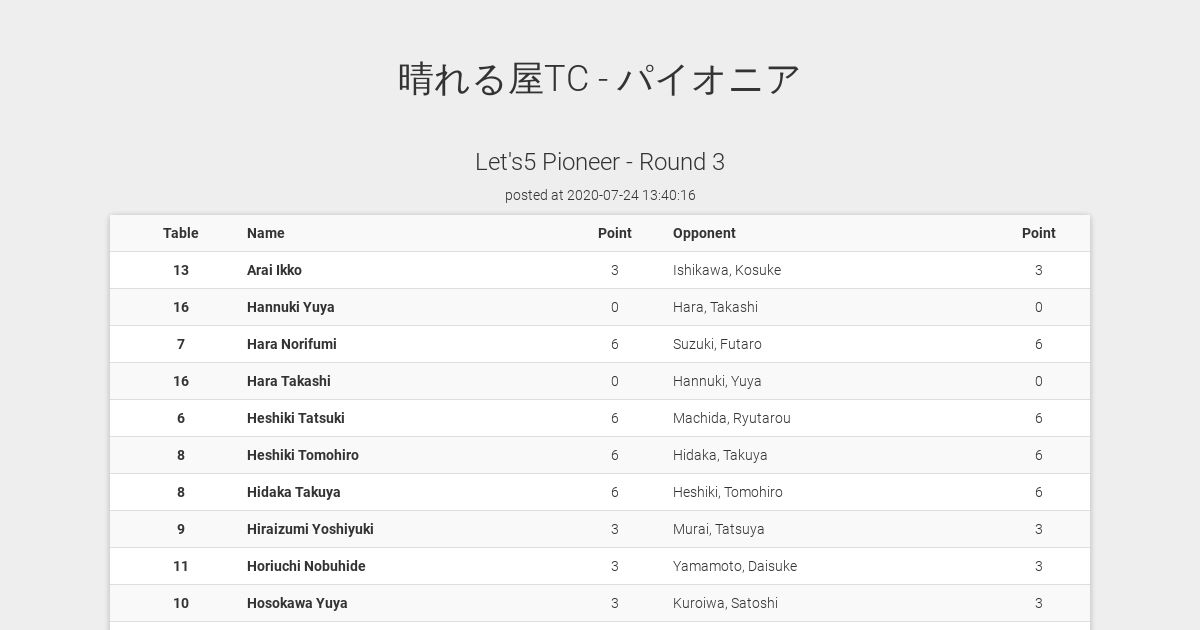Image resolution: width=1200 pixels, height=630 pixels.
Task: Click the Table column header
Action: [181, 233]
